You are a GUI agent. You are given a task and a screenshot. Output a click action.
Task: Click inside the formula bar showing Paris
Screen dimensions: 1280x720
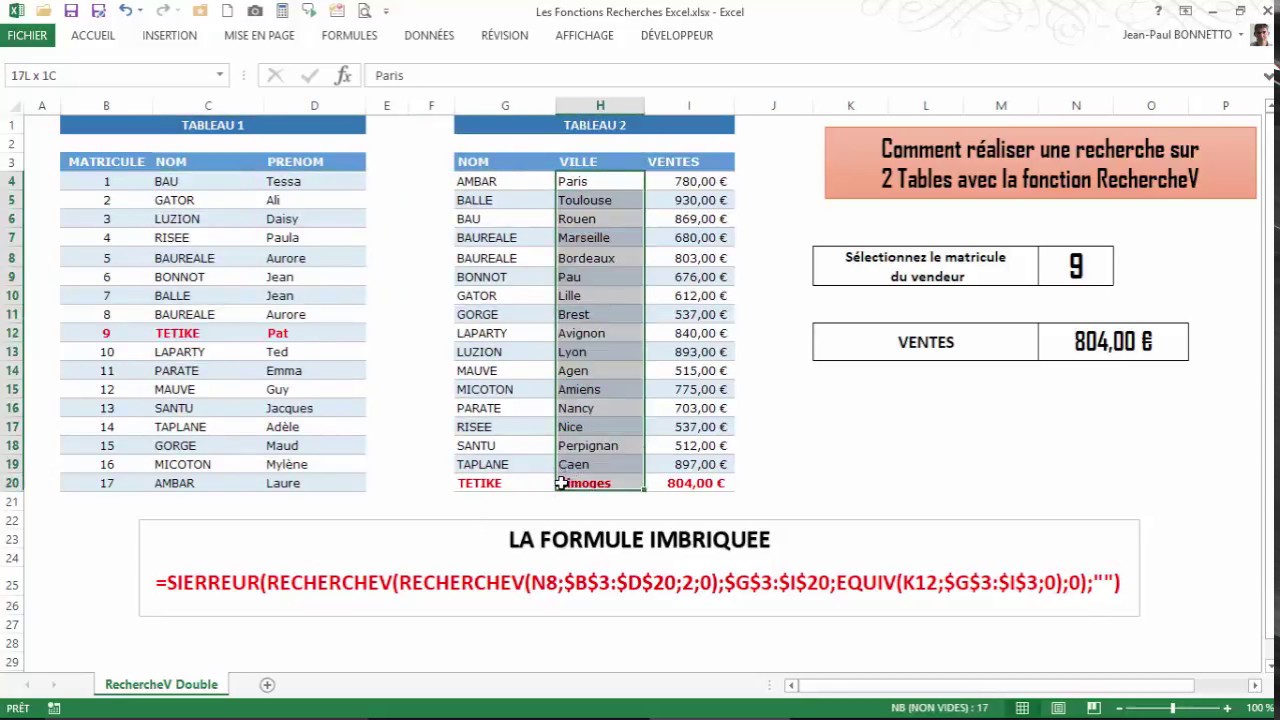pos(815,75)
